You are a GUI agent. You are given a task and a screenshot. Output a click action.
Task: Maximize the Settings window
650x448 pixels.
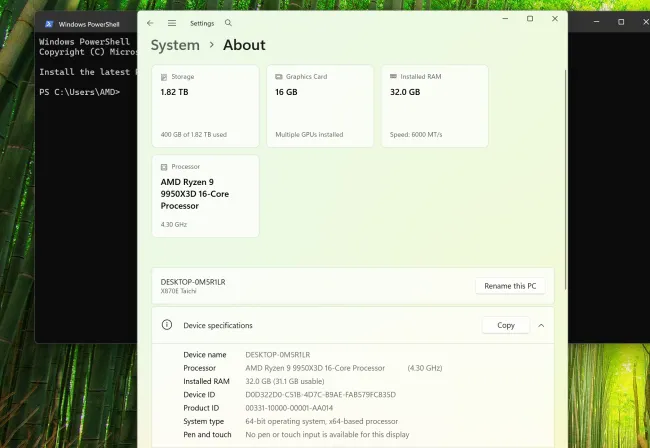530,19
